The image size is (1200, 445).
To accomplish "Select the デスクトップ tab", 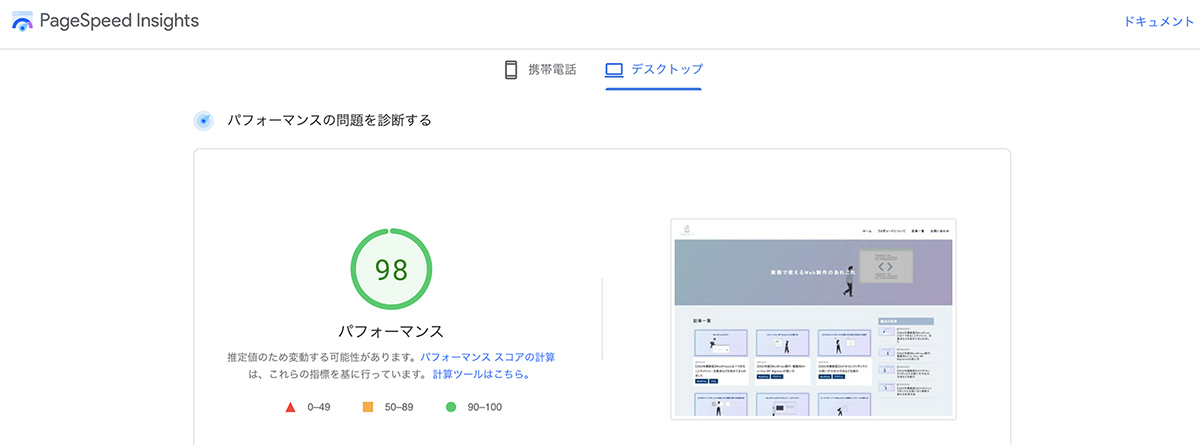I will coord(653,70).
